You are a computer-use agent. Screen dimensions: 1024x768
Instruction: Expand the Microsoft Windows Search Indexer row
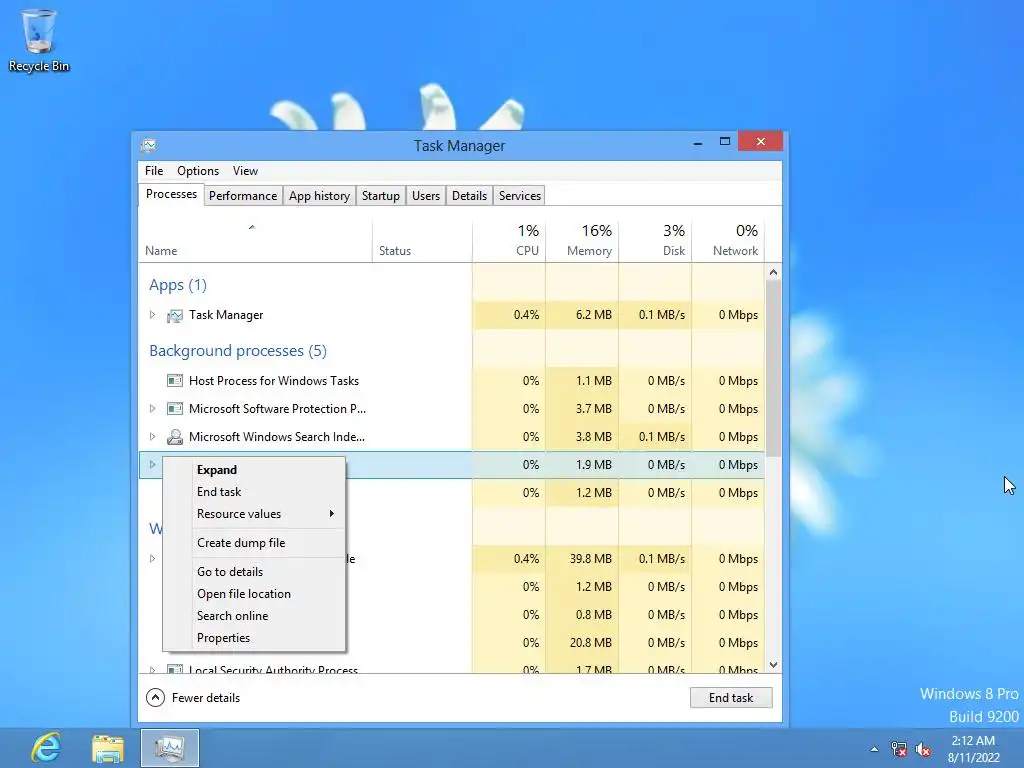(152, 436)
